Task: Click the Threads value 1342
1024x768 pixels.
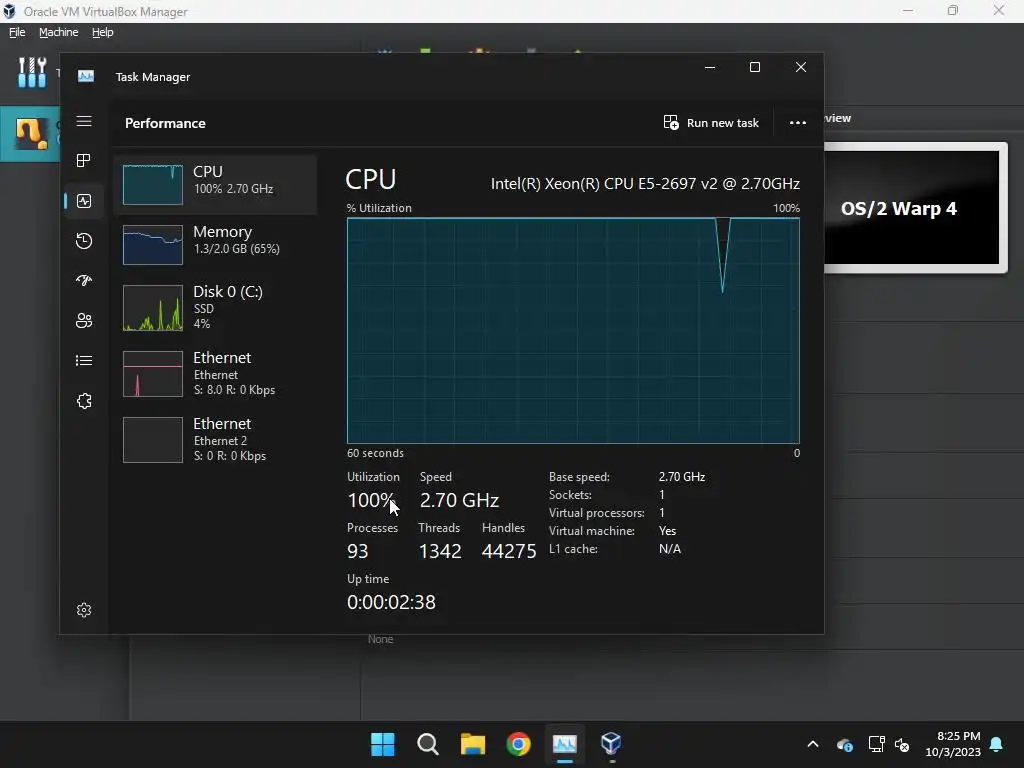Action: (x=440, y=551)
